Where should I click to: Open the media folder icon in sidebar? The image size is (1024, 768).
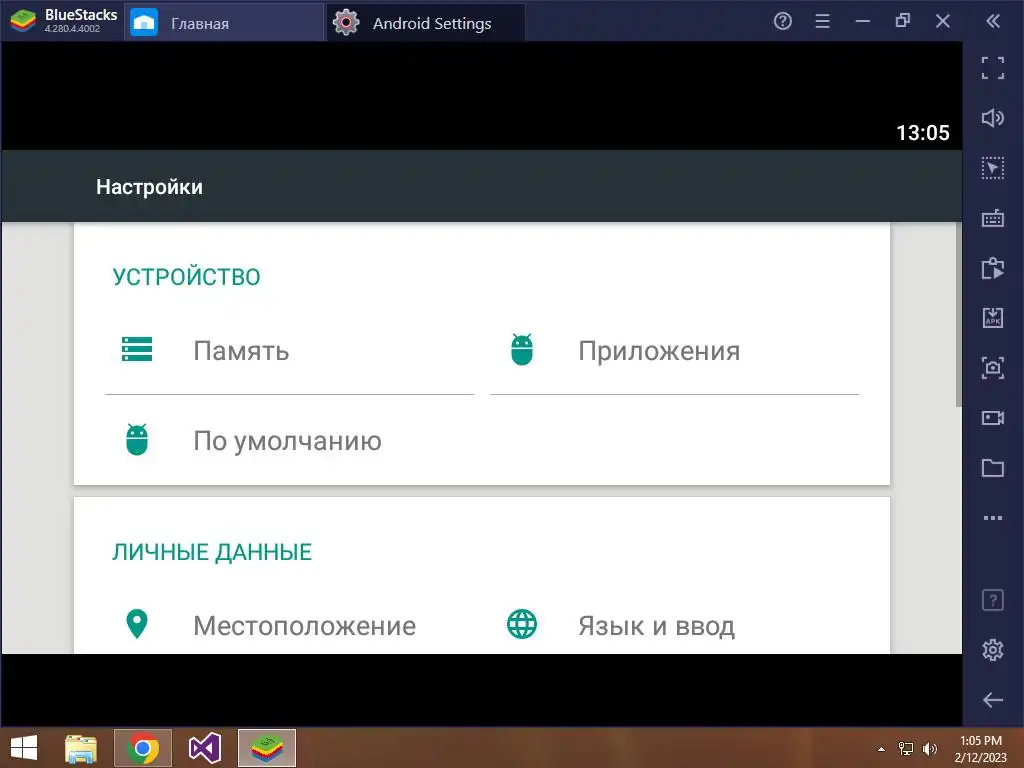[993, 468]
